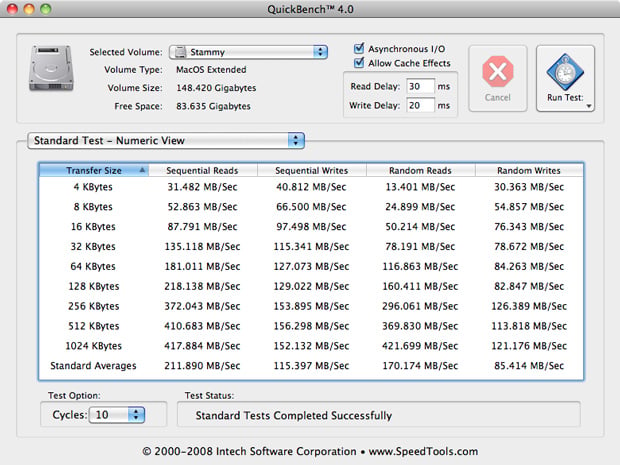Select the 128 KBytes row label
620x465 pixels.
click(x=94, y=286)
